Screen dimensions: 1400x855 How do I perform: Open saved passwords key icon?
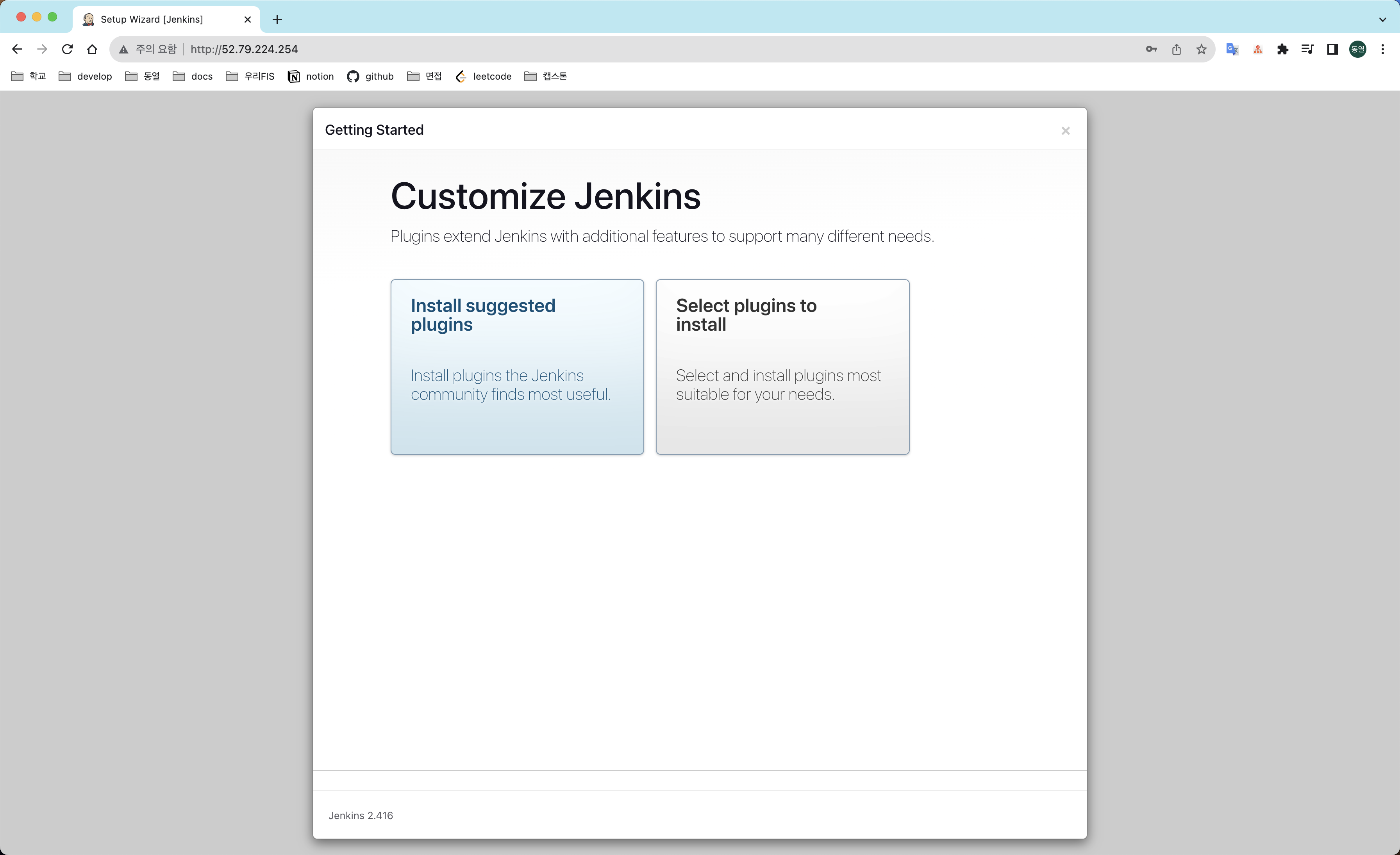coord(1151,50)
